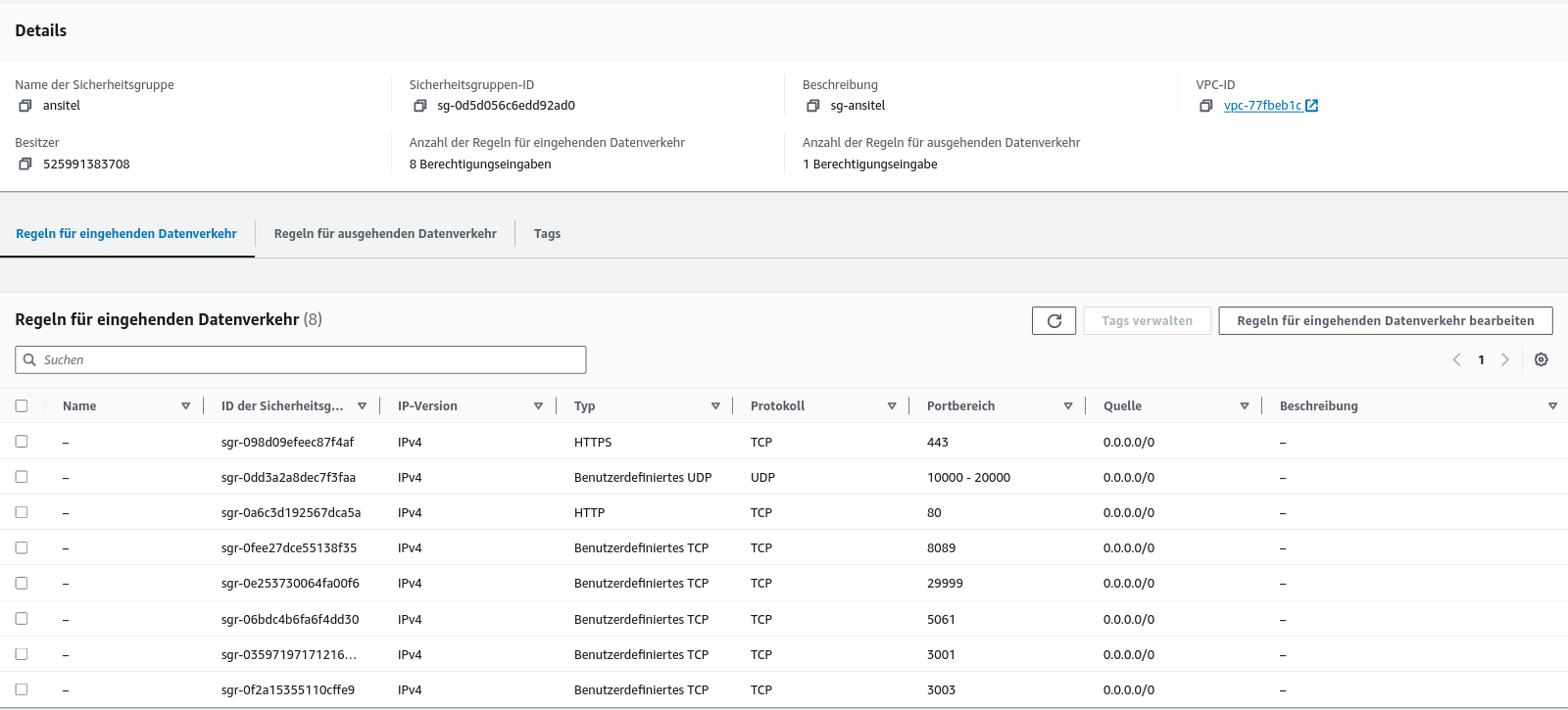Click Regeln für eingehenden Datenverkehr bearbeiten button

click(x=1385, y=321)
